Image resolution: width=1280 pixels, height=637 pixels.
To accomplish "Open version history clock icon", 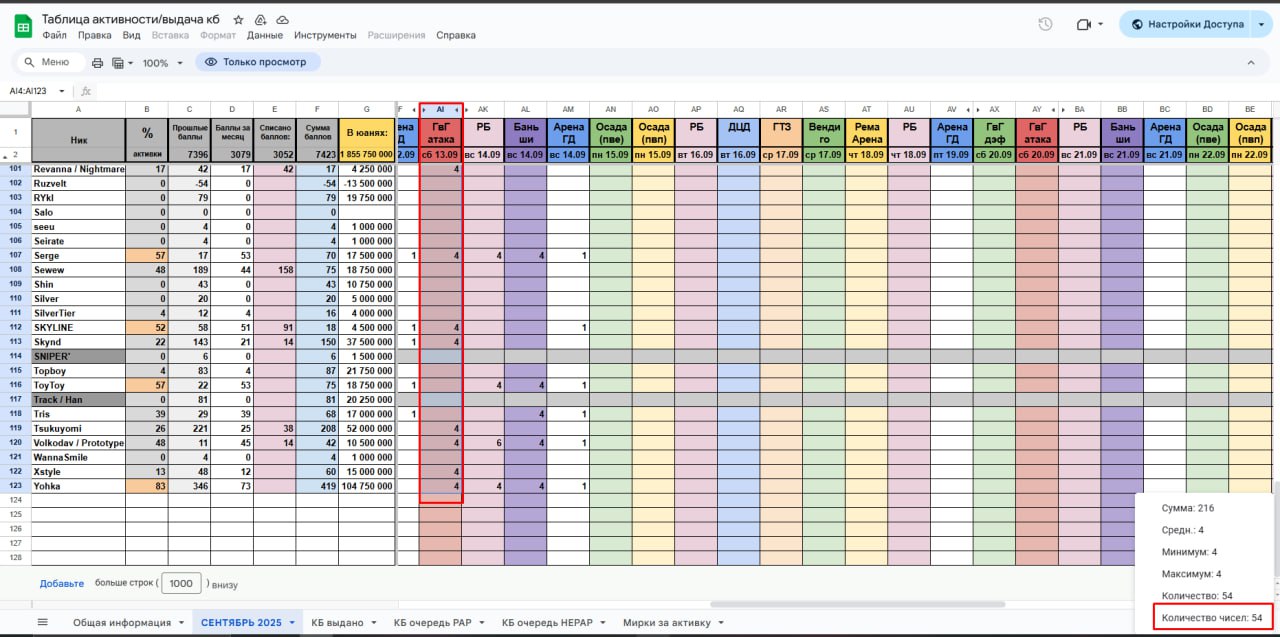I will coord(1045,24).
